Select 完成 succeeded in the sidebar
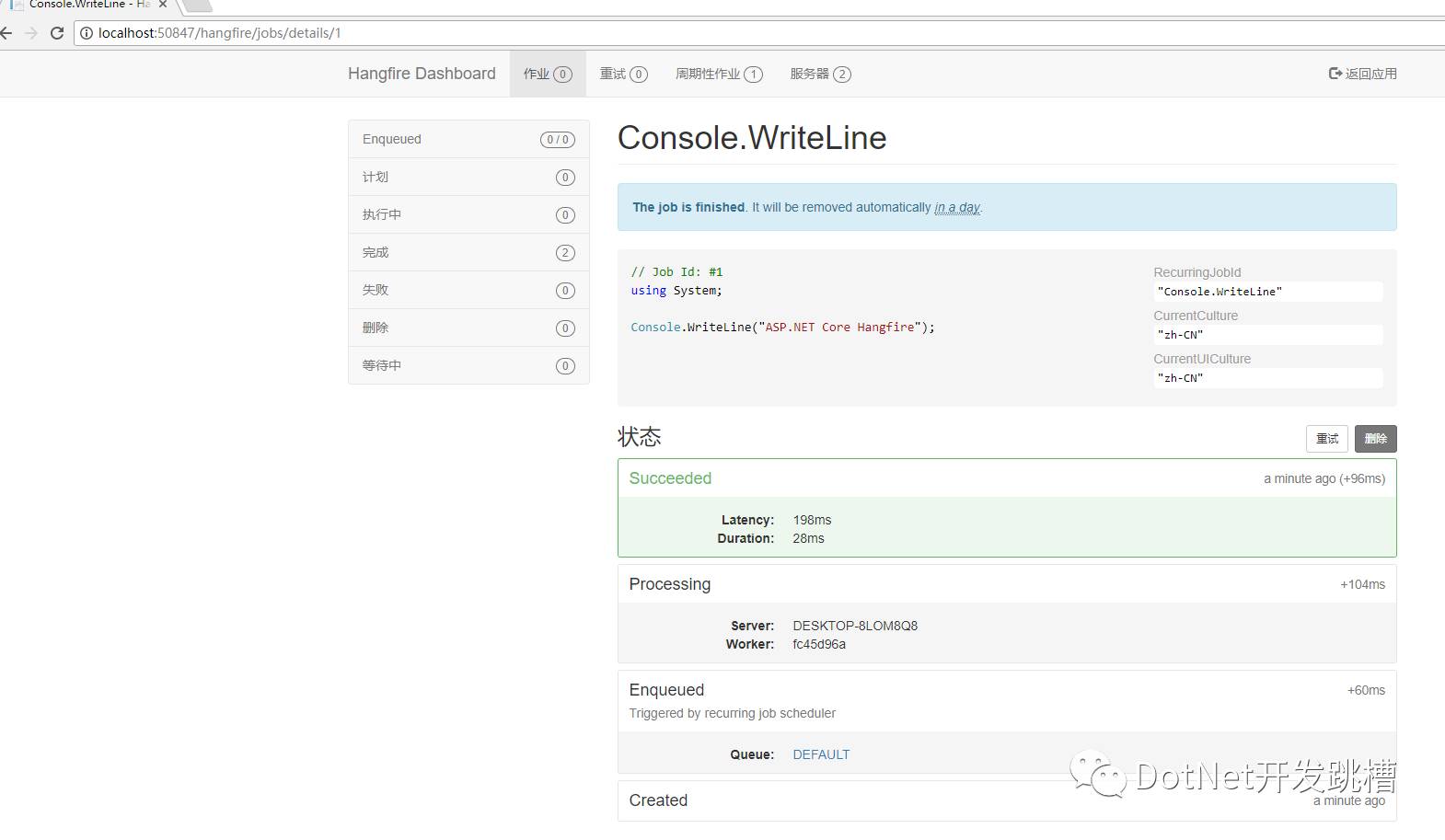Screen dimensions: 1445x840 point(468,252)
